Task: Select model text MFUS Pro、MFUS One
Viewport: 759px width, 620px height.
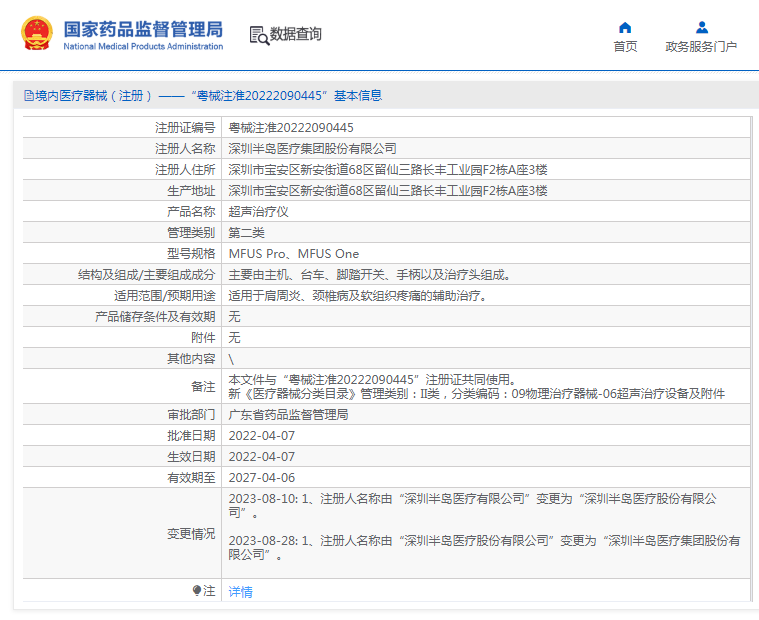Action: pyautogui.click(x=294, y=254)
